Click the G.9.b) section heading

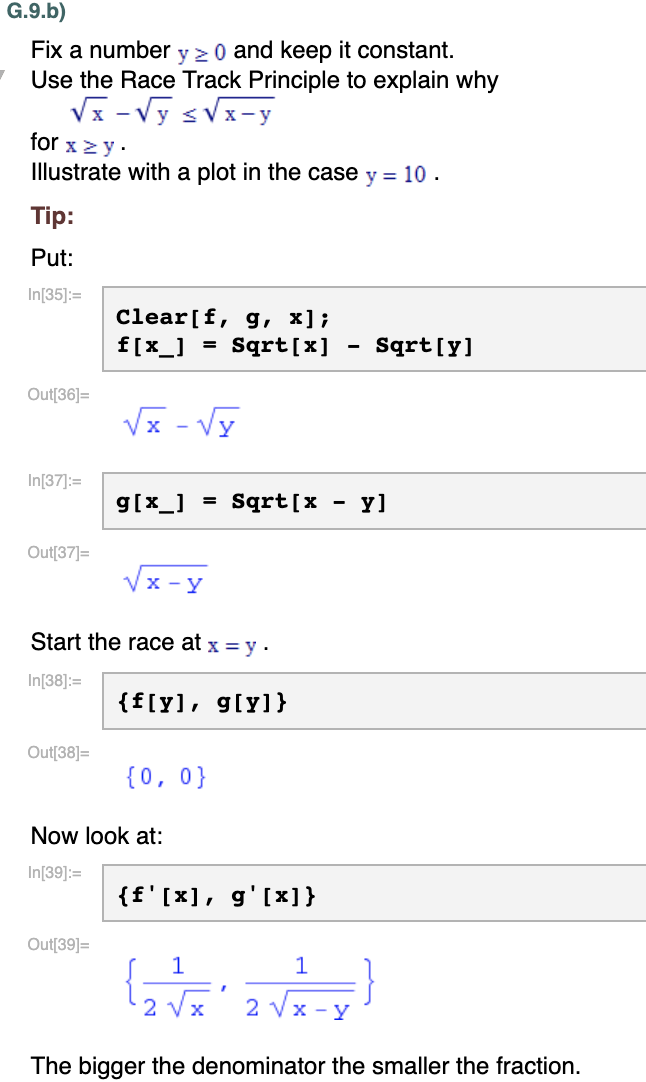tap(37, 12)
